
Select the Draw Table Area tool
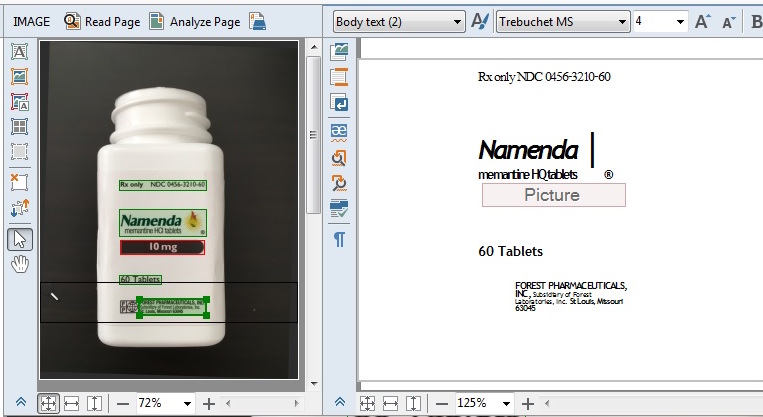coord(19,127)
